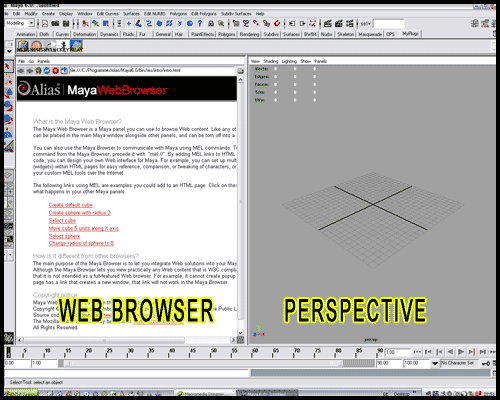Click the blue-highlighted last shelf button
The height and width of the screenshot is (400, 500).
(x=76, y=46)
